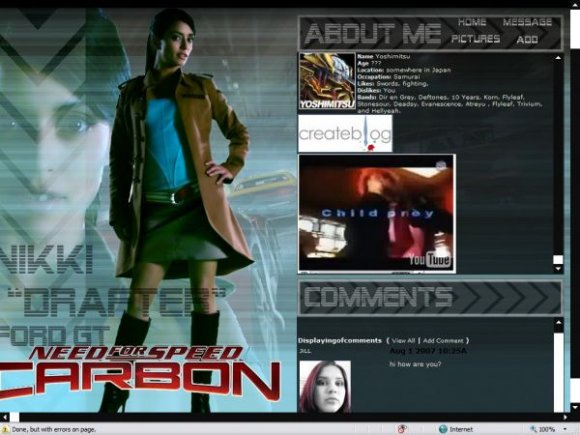Screen dimensions: 580x435
Task: Click the "Dislikes: You" profile line
Action: point(376,90)
